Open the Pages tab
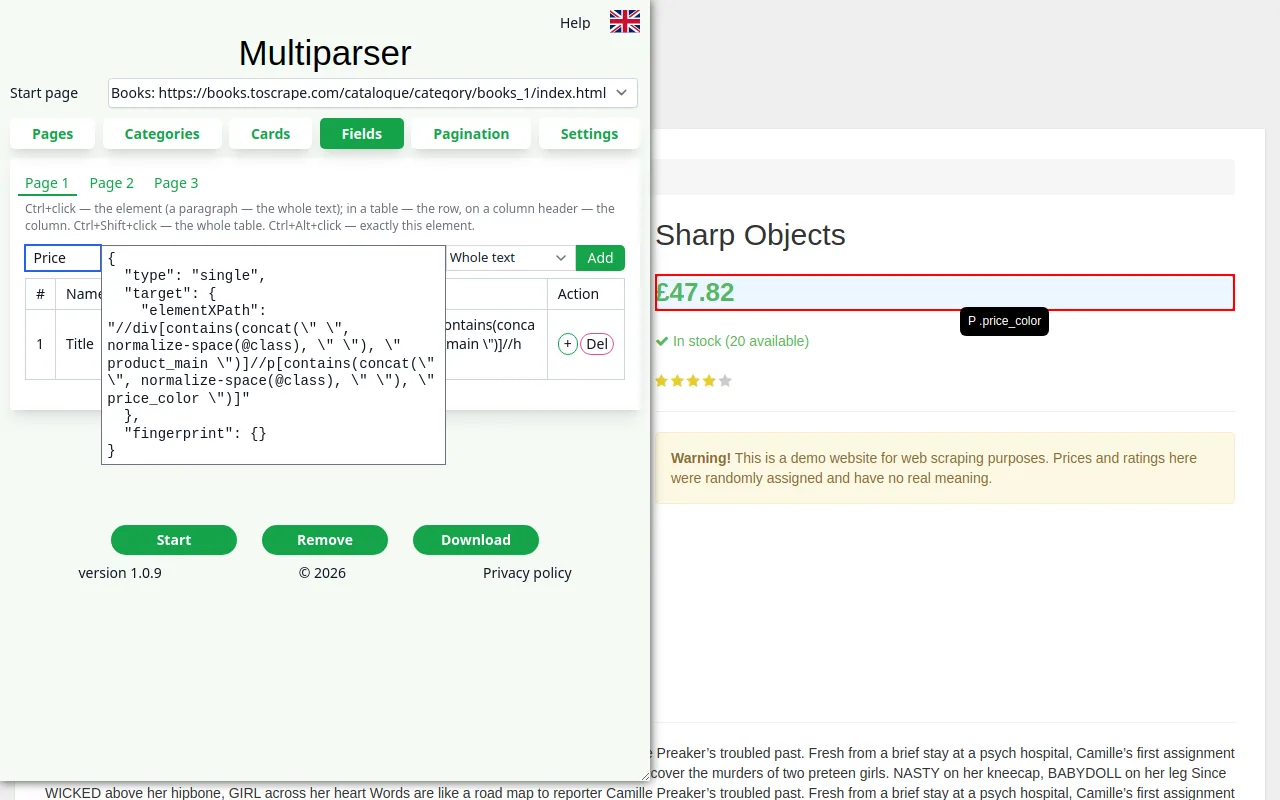The height and width of the screenshot is (800, 1280). click(x=53, y=134)
